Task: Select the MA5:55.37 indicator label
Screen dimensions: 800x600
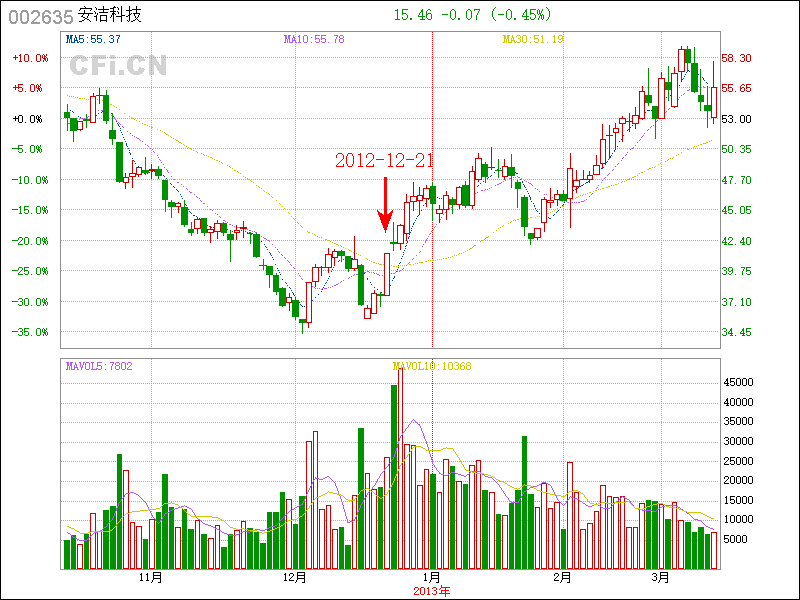Action: [x=93, y=39]
